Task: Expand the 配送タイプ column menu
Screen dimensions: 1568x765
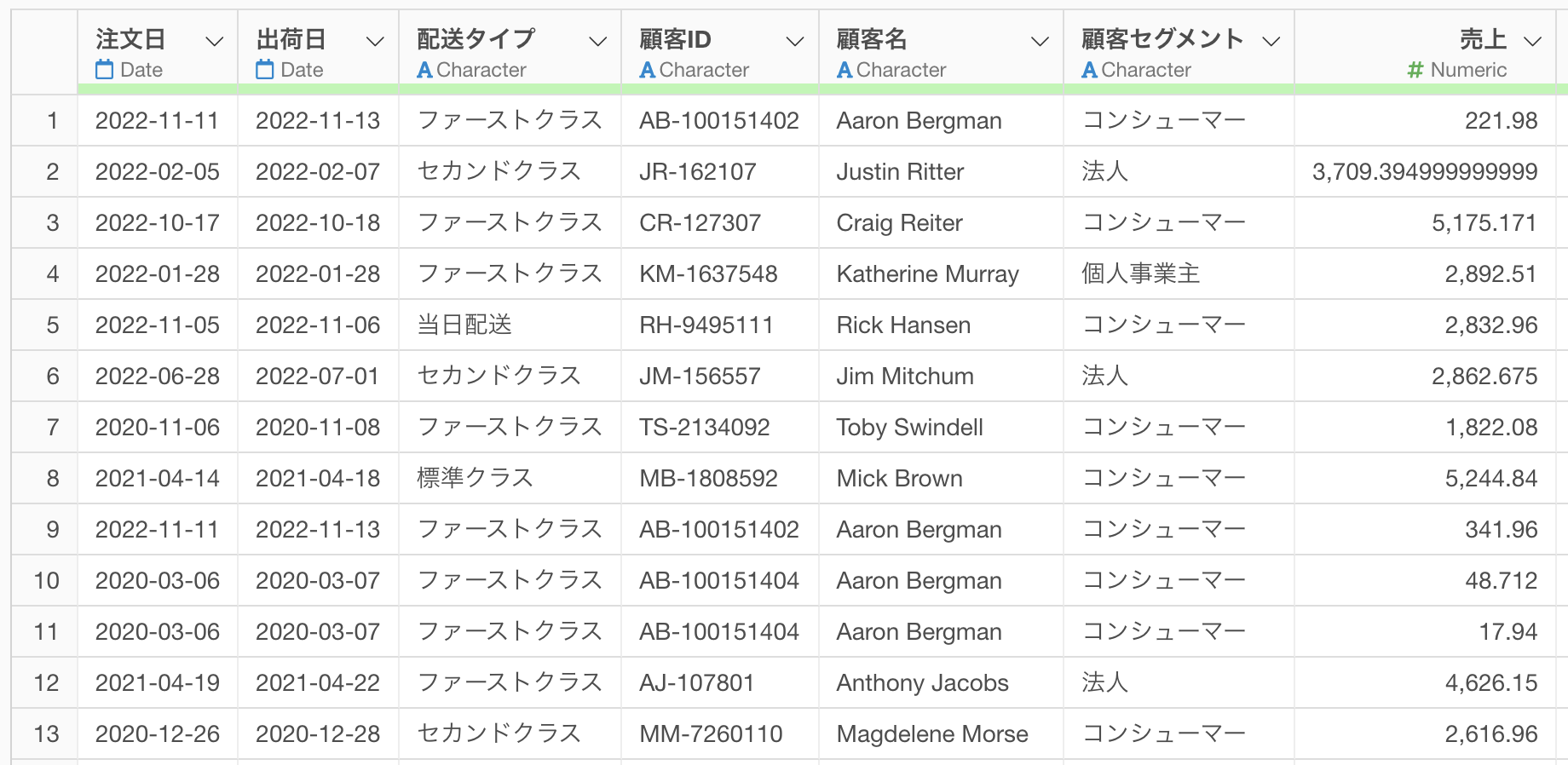Action: (598, 41)
